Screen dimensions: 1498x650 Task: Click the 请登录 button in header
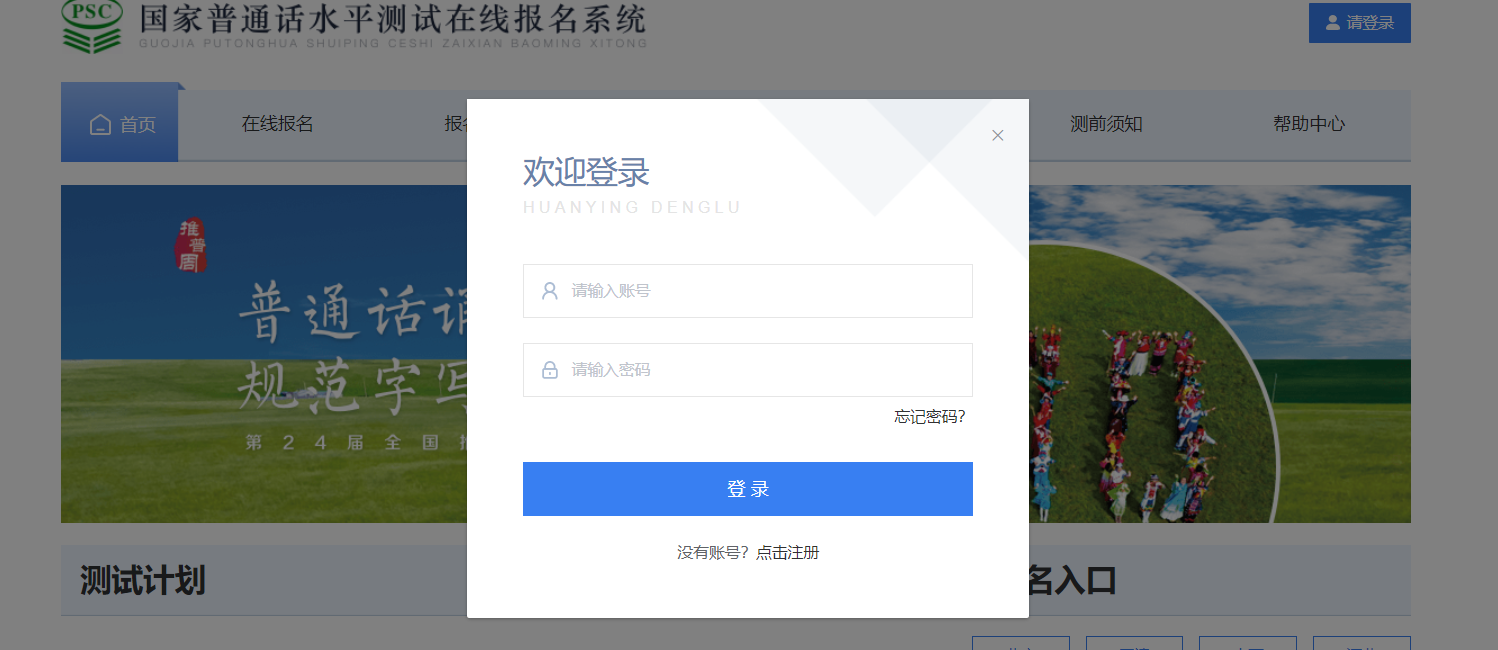pos(1359,23)
